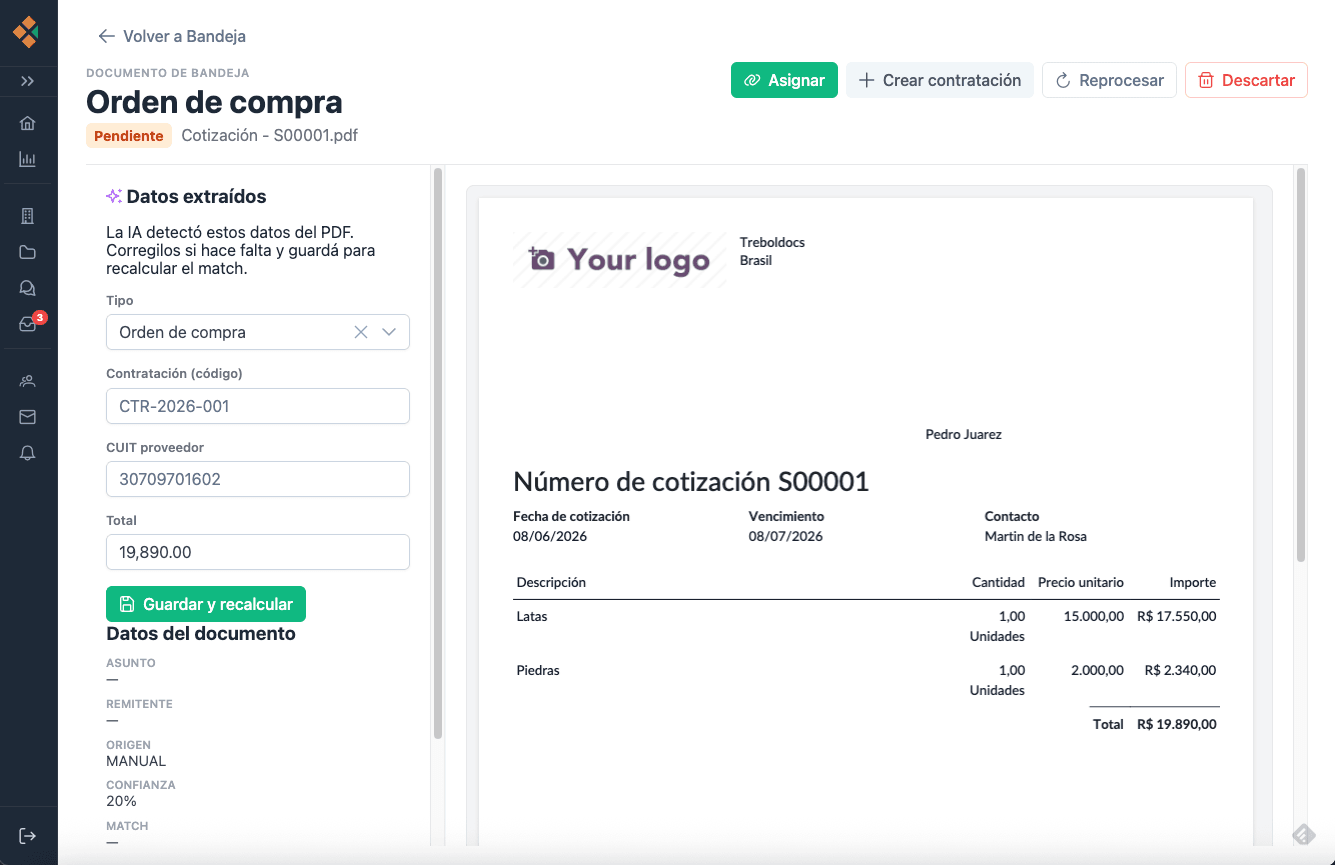Image resolution: width=1335 pixels, height=865 pixels.
Task: Click unit price 2.000,00
Action: click(1097, 670)
